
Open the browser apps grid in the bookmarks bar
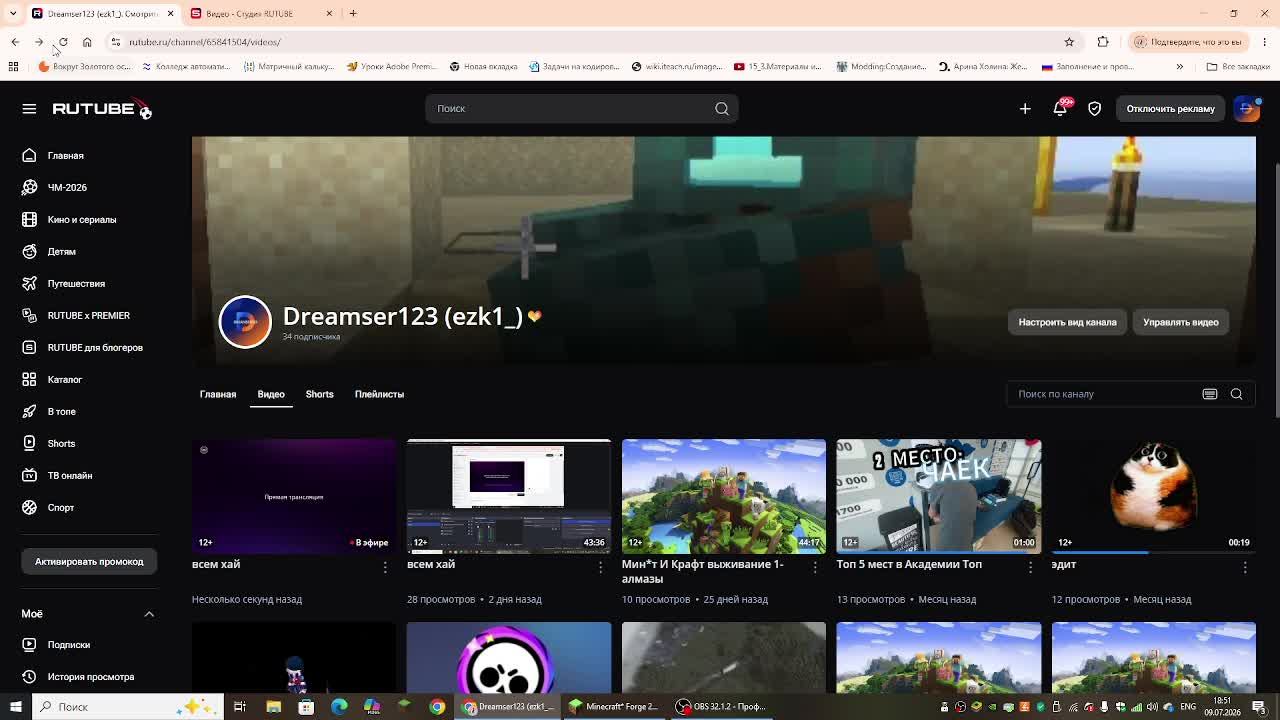click(x=13, y=67)
